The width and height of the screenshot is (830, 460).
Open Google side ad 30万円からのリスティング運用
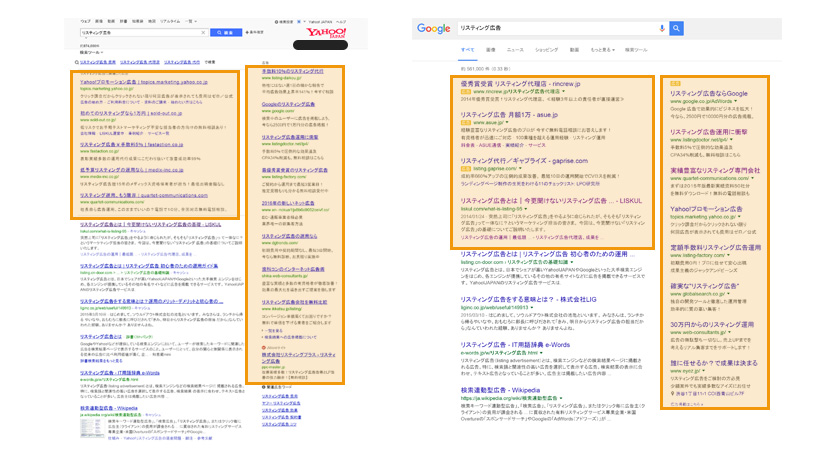pos(712,324)
